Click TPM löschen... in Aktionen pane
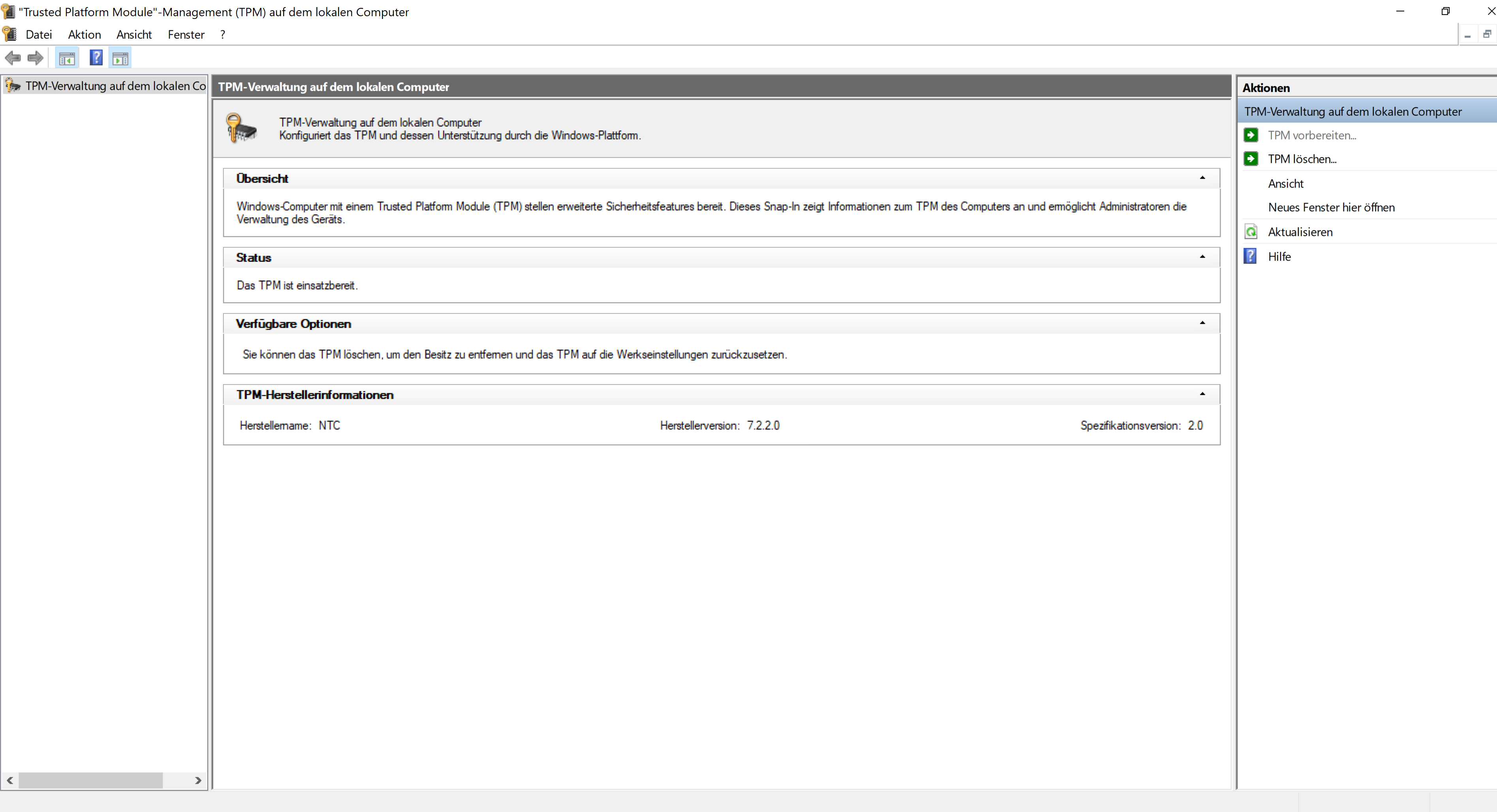 pyautogui.click(x=1302, y=159)
